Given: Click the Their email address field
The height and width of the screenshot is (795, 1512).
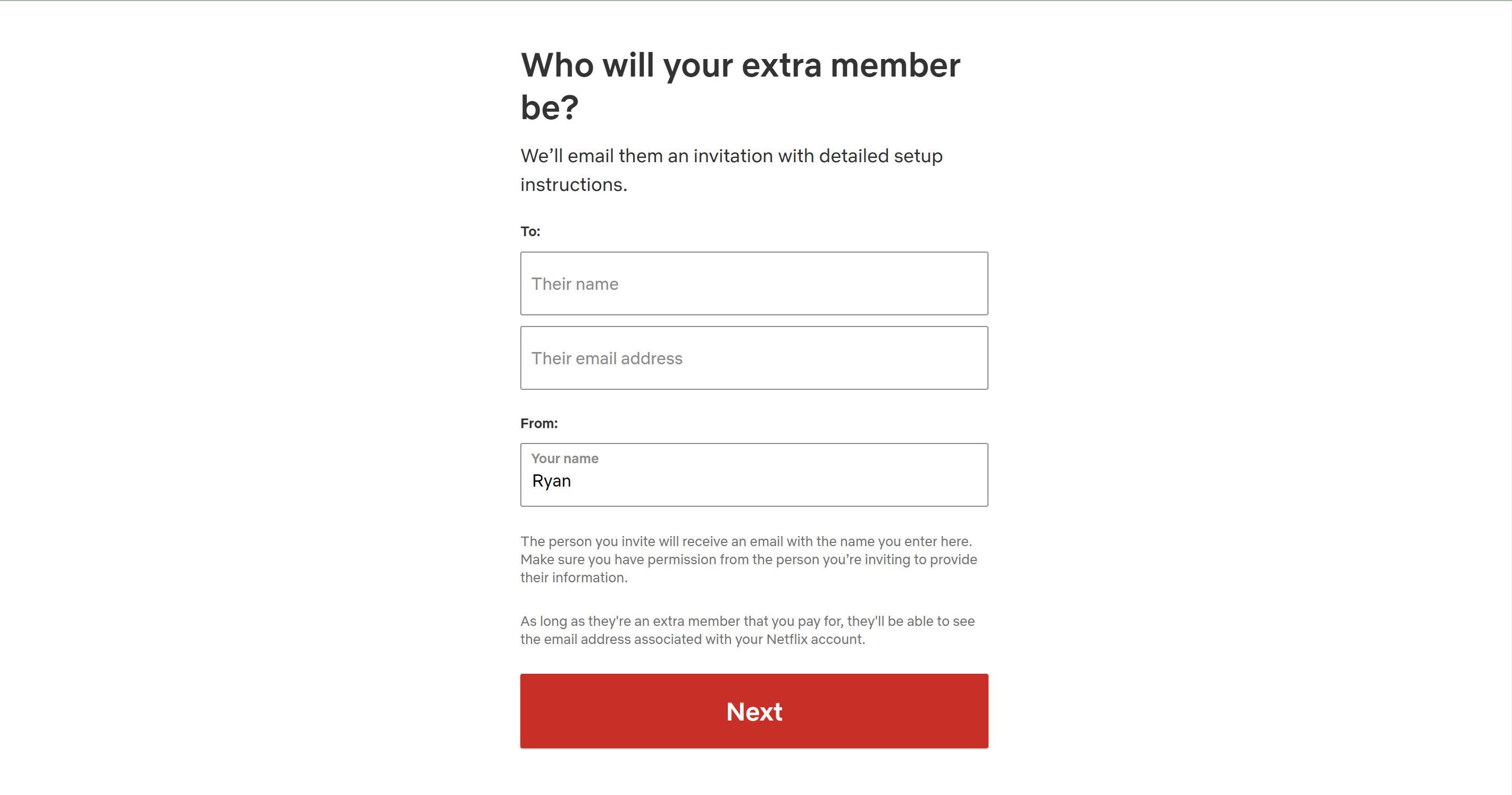Looking at the screenshot, I should (x=754, y=358).
